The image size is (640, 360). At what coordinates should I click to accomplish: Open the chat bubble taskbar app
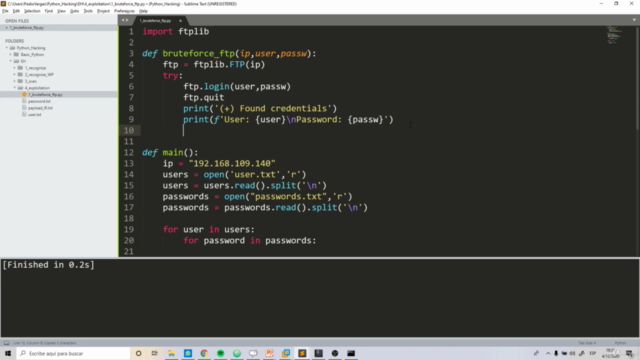click(x=253, y=353)
